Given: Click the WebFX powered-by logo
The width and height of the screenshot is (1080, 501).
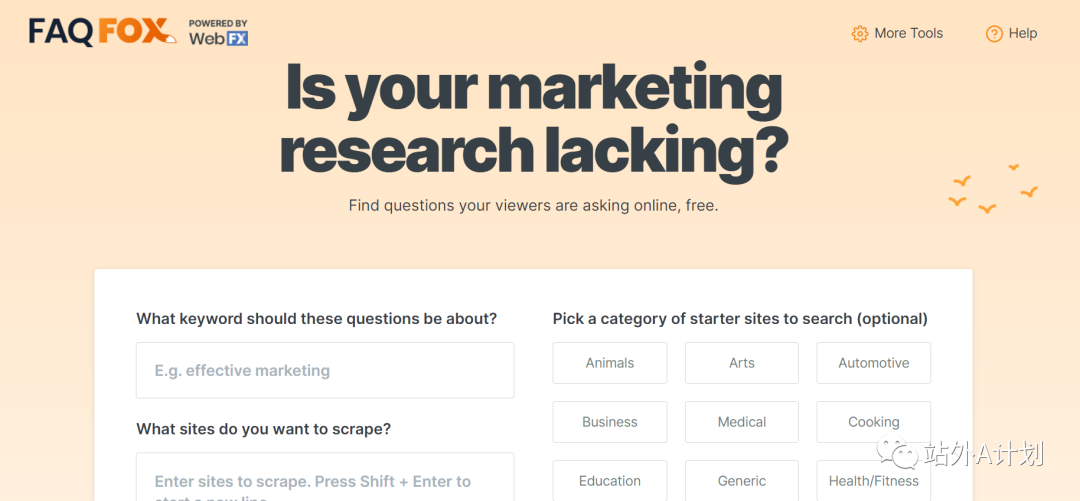Looking at the screenshot, I should [x=218, y=33].
